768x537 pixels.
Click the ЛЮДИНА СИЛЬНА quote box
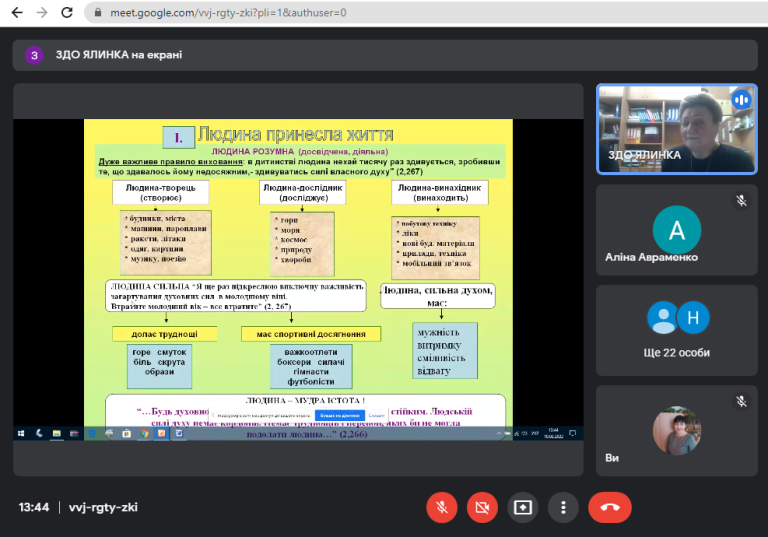[x=236, y=296]
